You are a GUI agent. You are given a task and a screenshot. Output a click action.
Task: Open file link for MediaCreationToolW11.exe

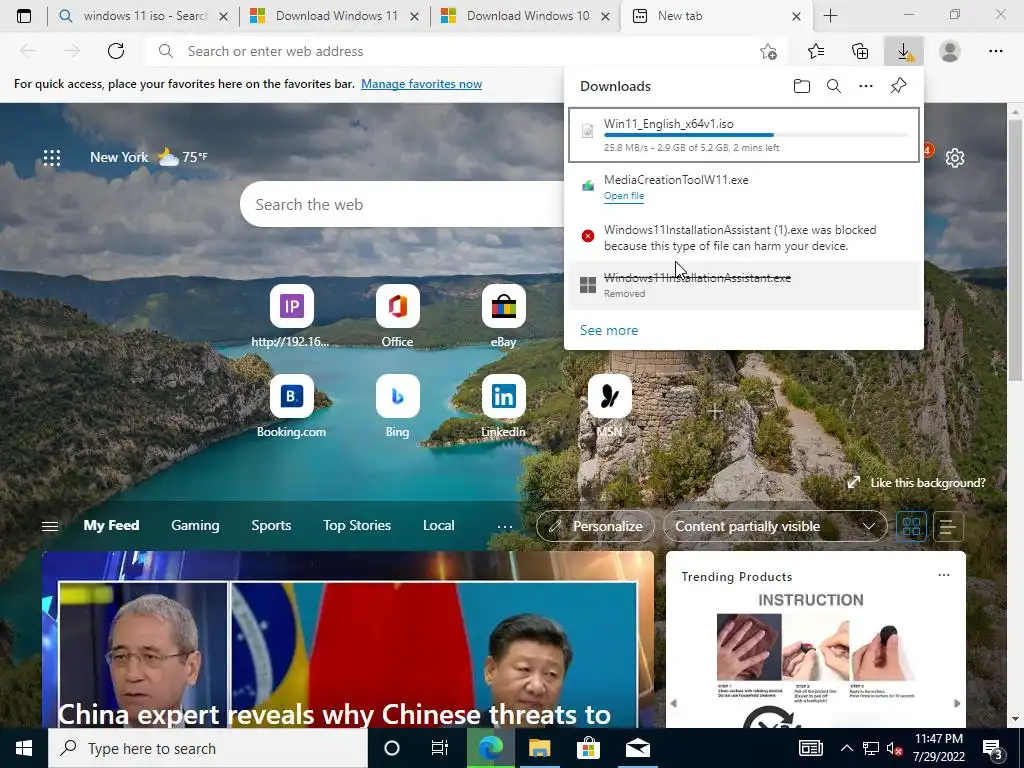click(x=624, y=196)
